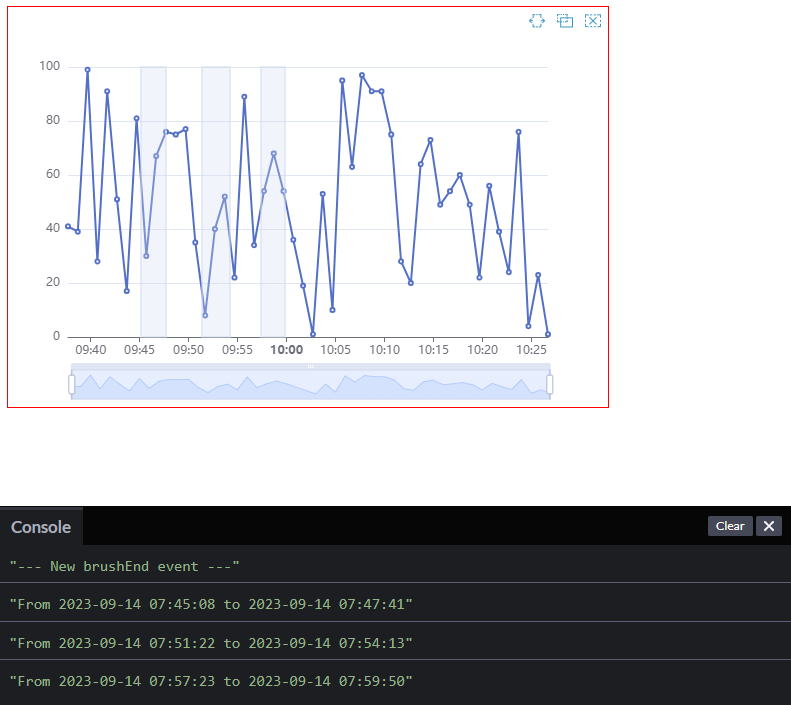The image size is (791, 705).
Task: Click the data zoom top mover bar
Action: (311, 366)
